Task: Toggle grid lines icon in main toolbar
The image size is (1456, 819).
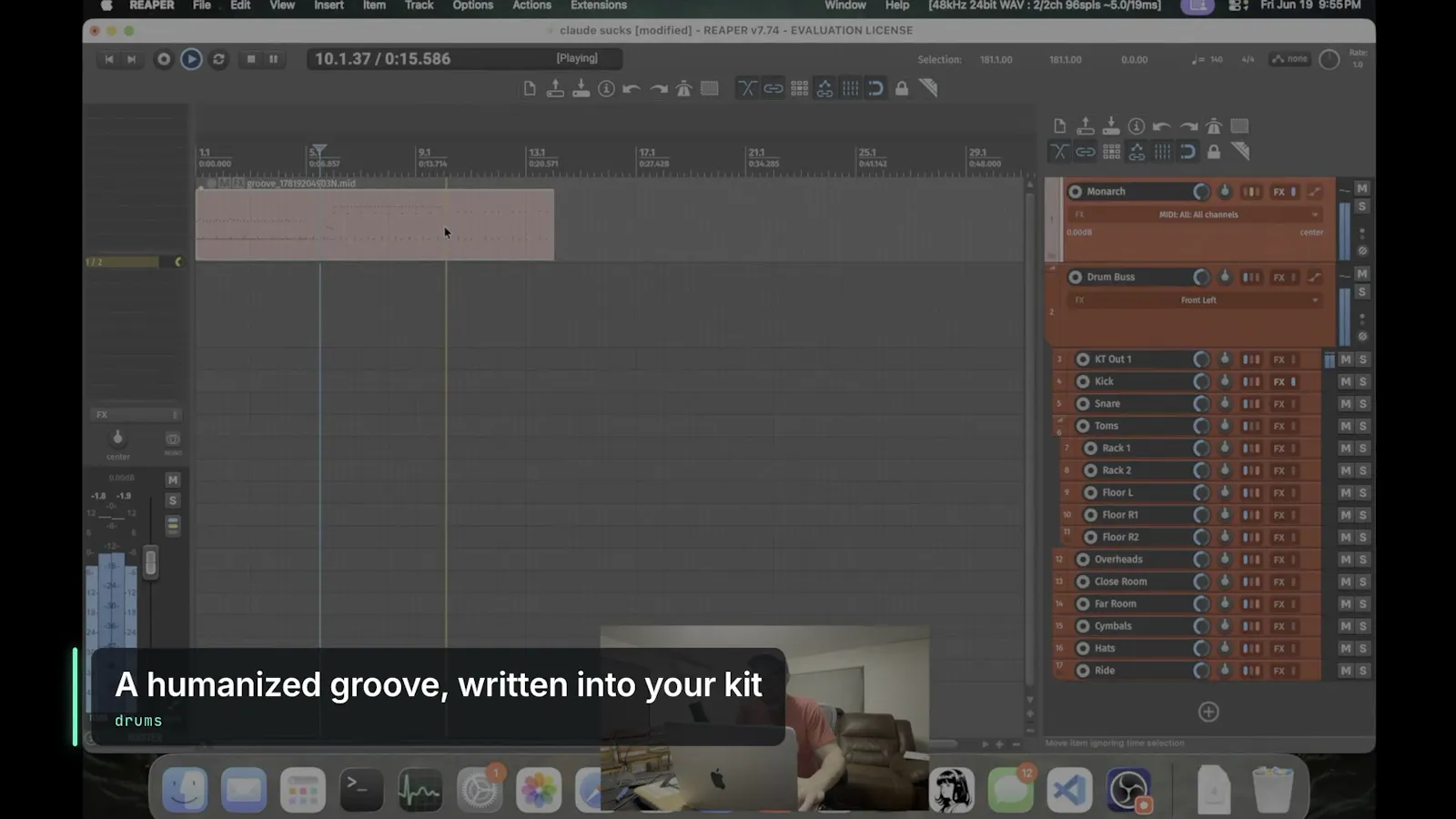Action: [850, 88]
